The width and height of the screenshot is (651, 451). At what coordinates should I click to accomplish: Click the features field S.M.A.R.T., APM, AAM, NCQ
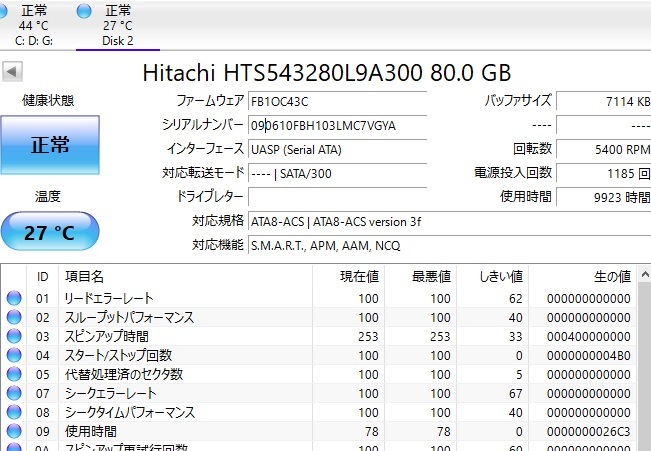[x=450, y=245]
